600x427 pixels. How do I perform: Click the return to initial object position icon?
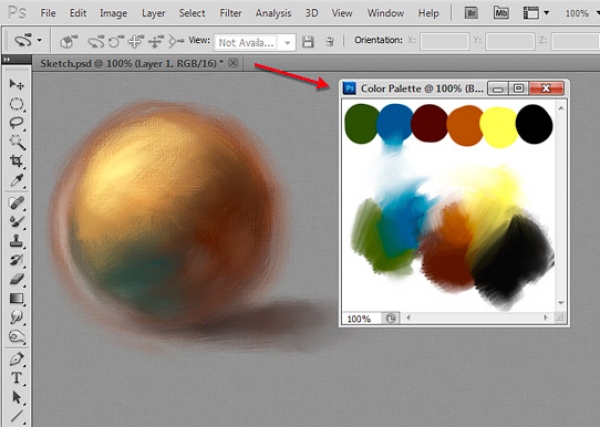[x=69, y=41]
